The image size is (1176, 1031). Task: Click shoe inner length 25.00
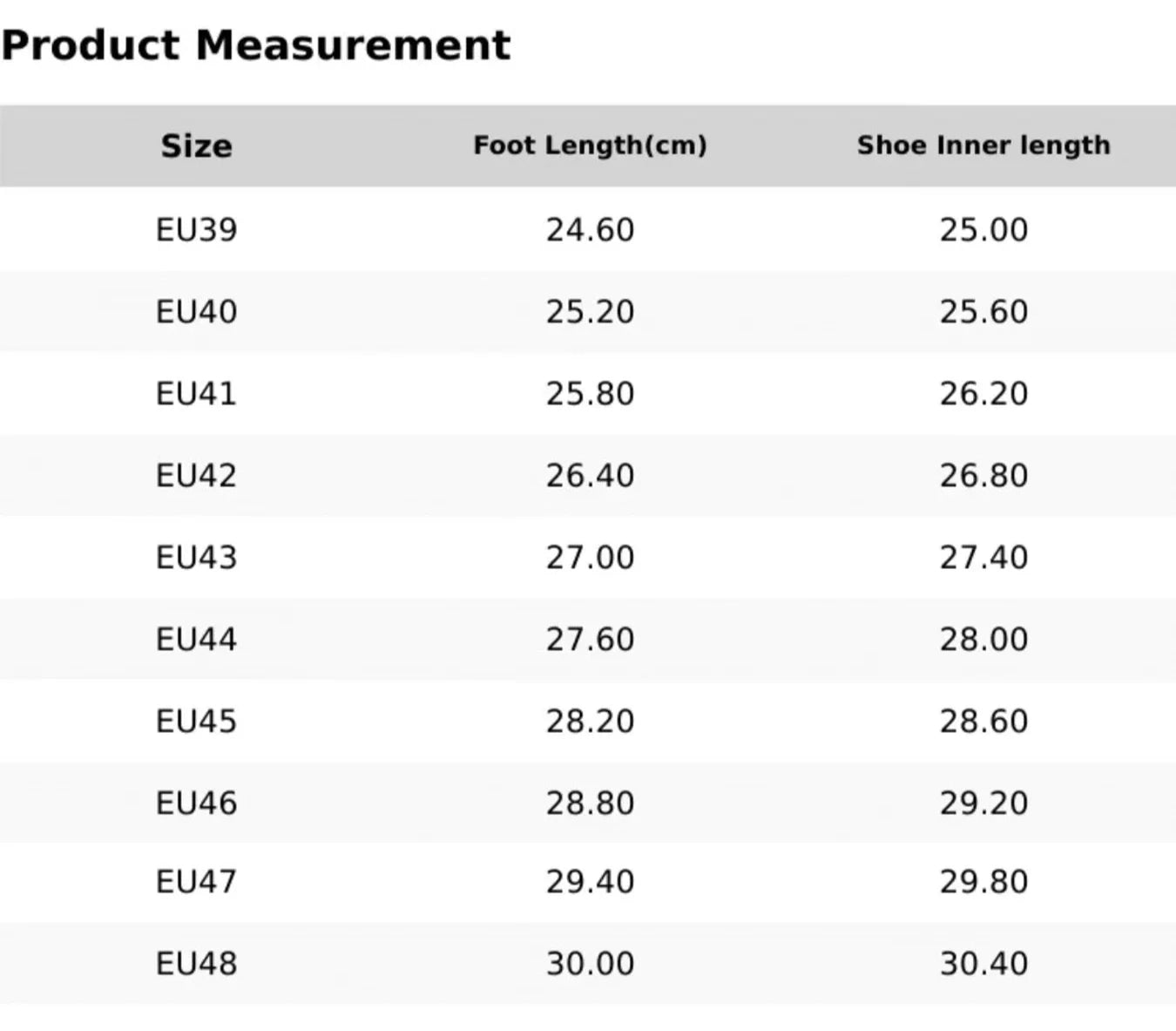(983, 229)
